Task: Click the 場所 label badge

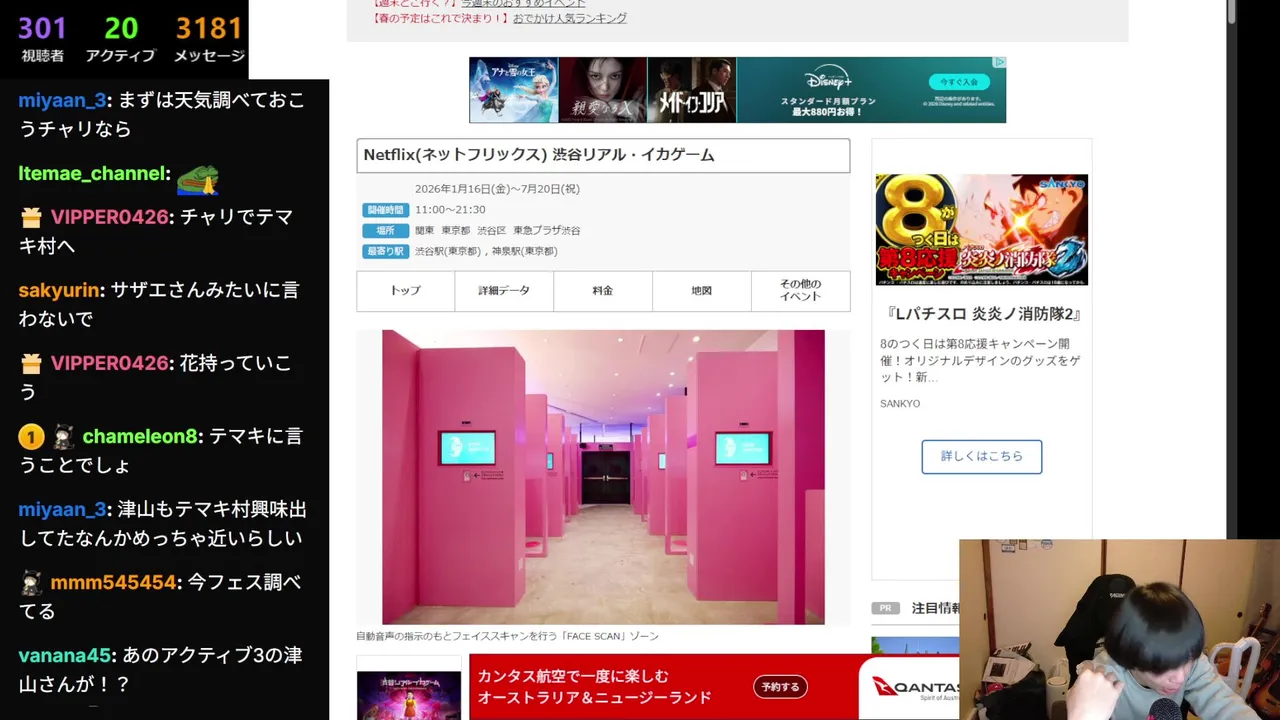Action: pos(385,231)
